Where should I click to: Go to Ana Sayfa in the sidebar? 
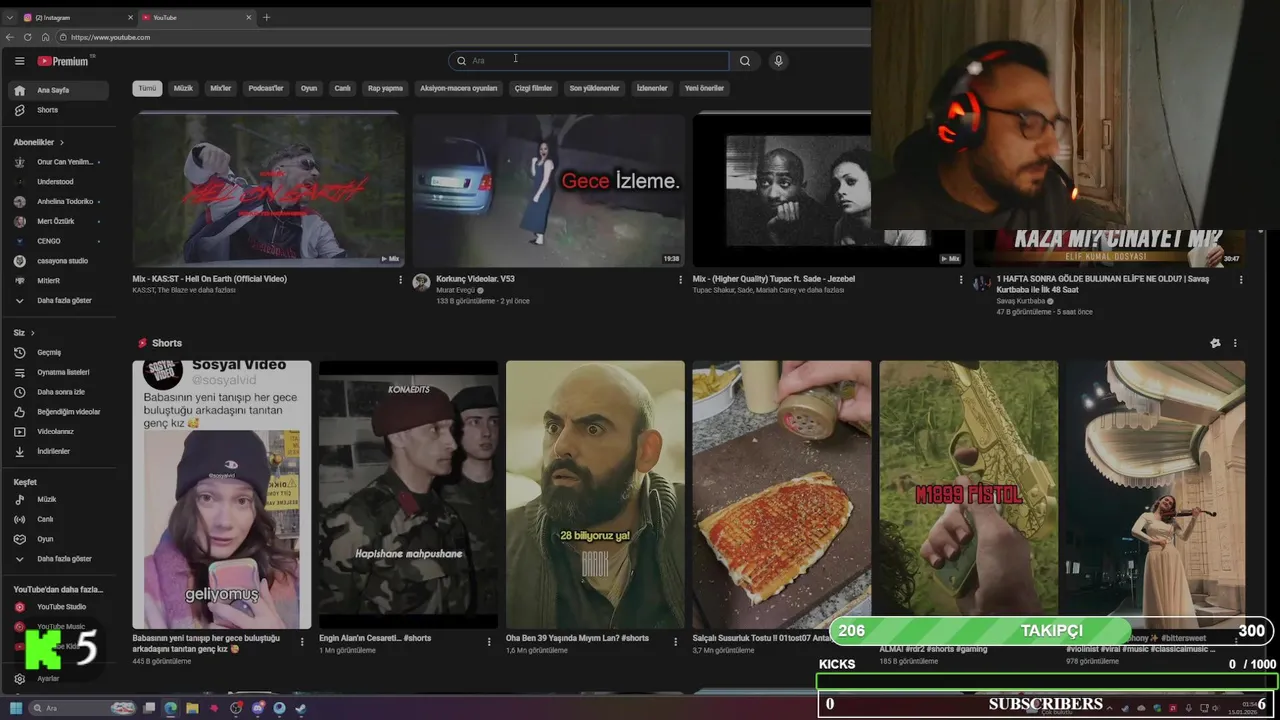tap(58, 90)
